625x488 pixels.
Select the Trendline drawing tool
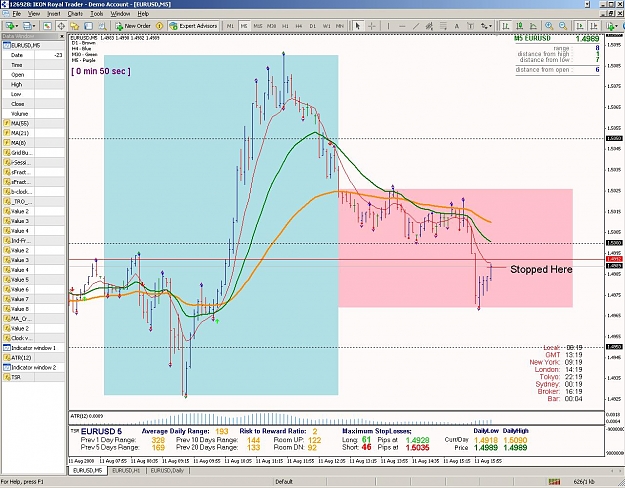(x=416, y=26)
